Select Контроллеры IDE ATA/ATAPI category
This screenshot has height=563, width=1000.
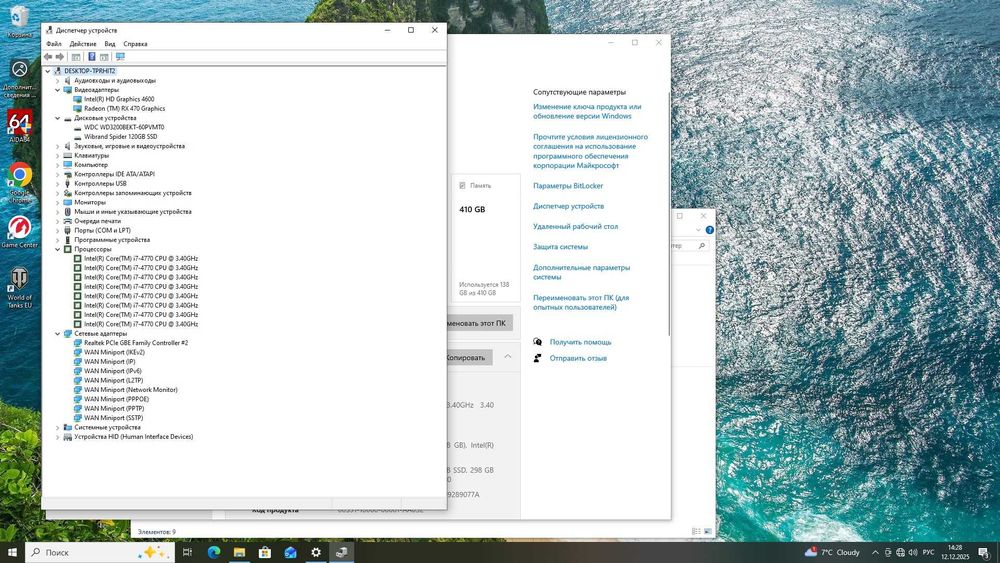(x=114, y=174)
